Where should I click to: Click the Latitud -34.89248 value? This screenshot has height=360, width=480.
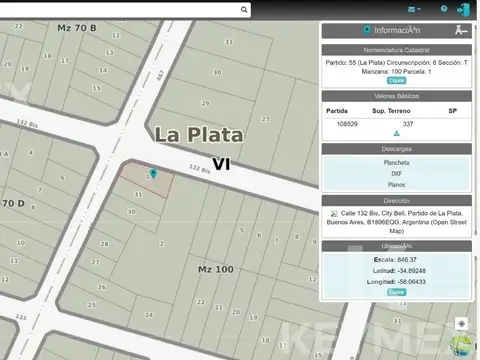411,271
